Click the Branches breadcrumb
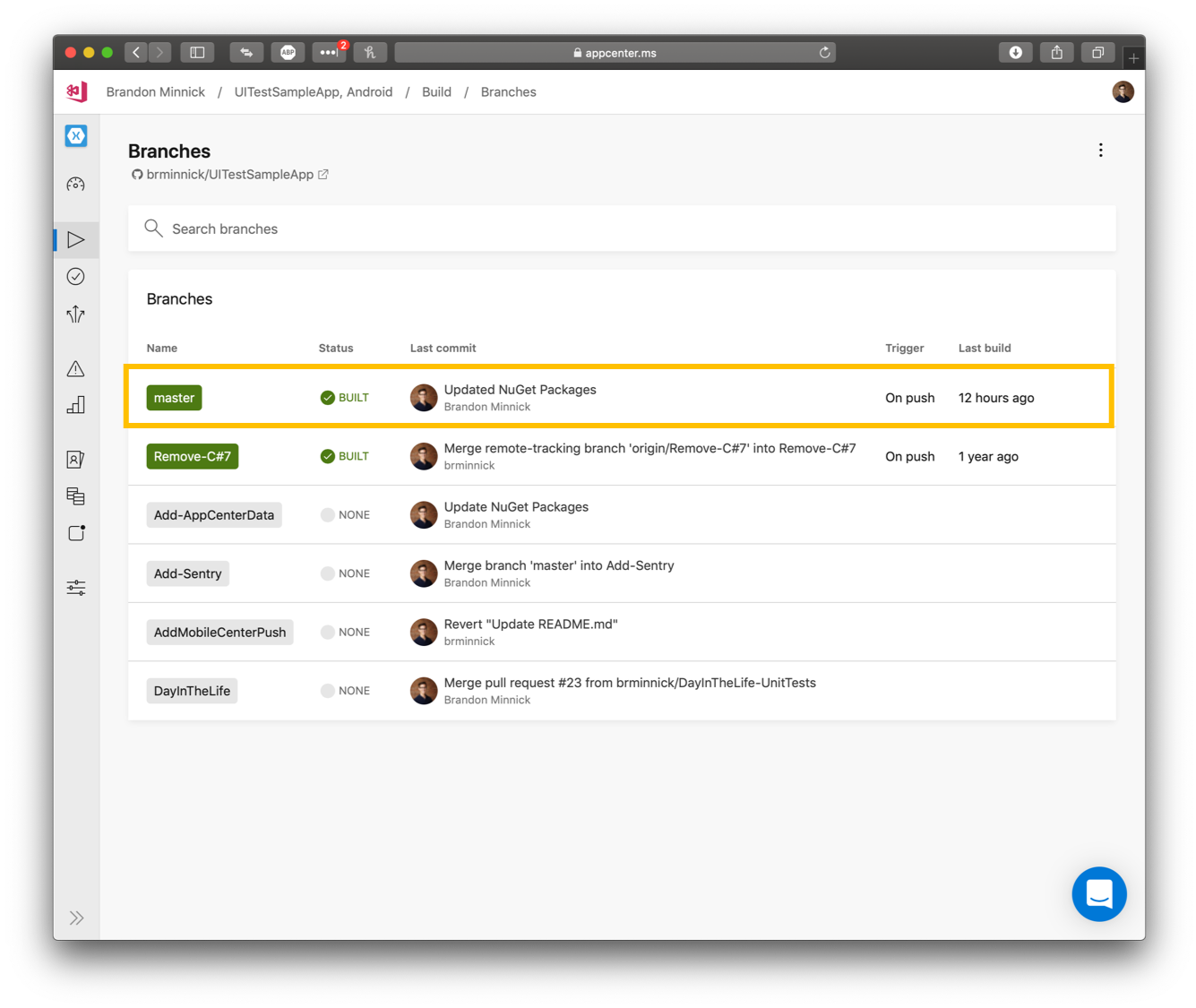 pyautogui.click(x=508, y=91)
